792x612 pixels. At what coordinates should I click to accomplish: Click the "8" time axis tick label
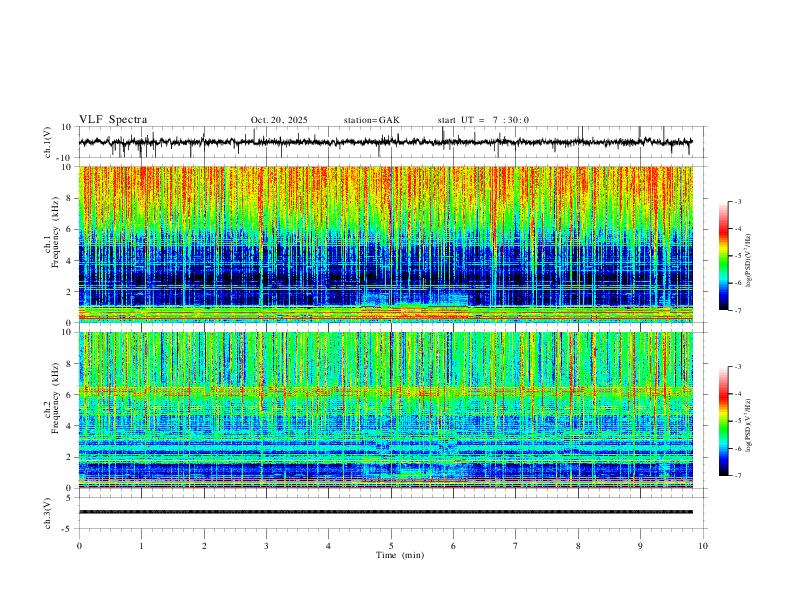click(578, 545)
